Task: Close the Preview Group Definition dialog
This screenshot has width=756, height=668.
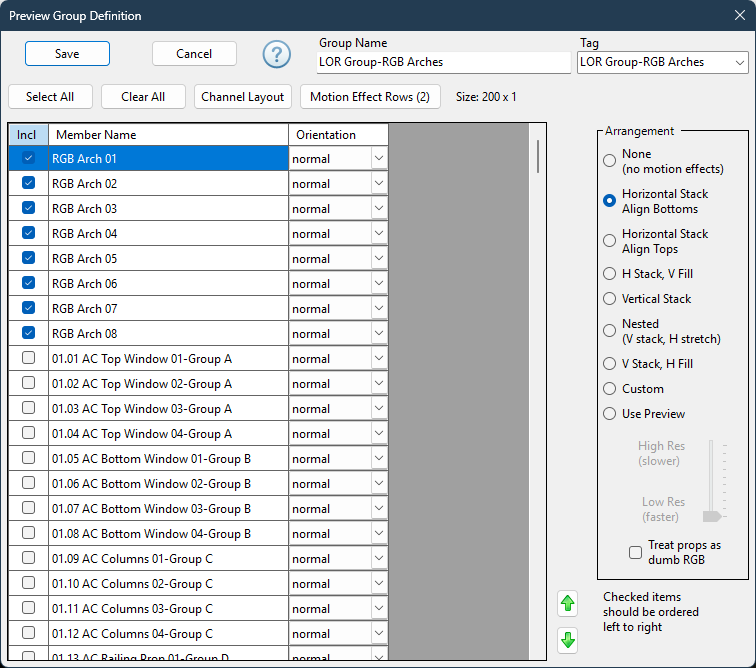Action: 740,15
